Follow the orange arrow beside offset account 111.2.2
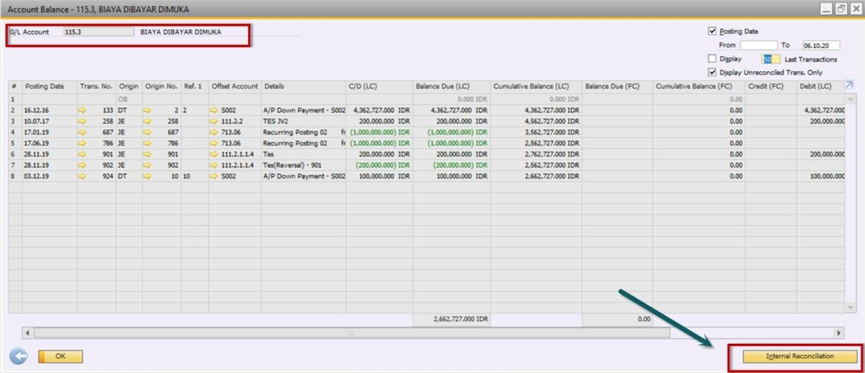865x373 pixels. (x=214, y=121)
